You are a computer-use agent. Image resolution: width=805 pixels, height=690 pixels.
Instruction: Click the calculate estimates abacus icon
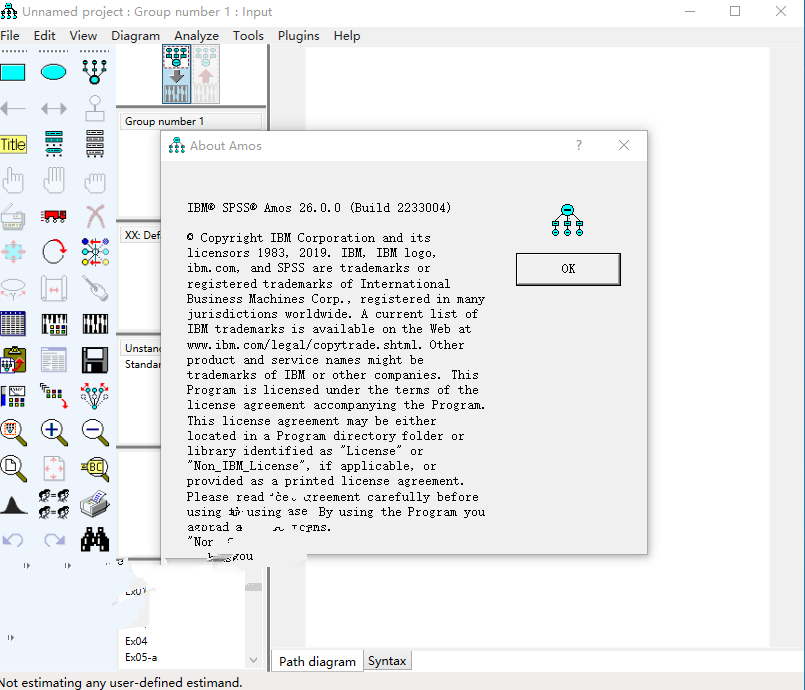94,324
